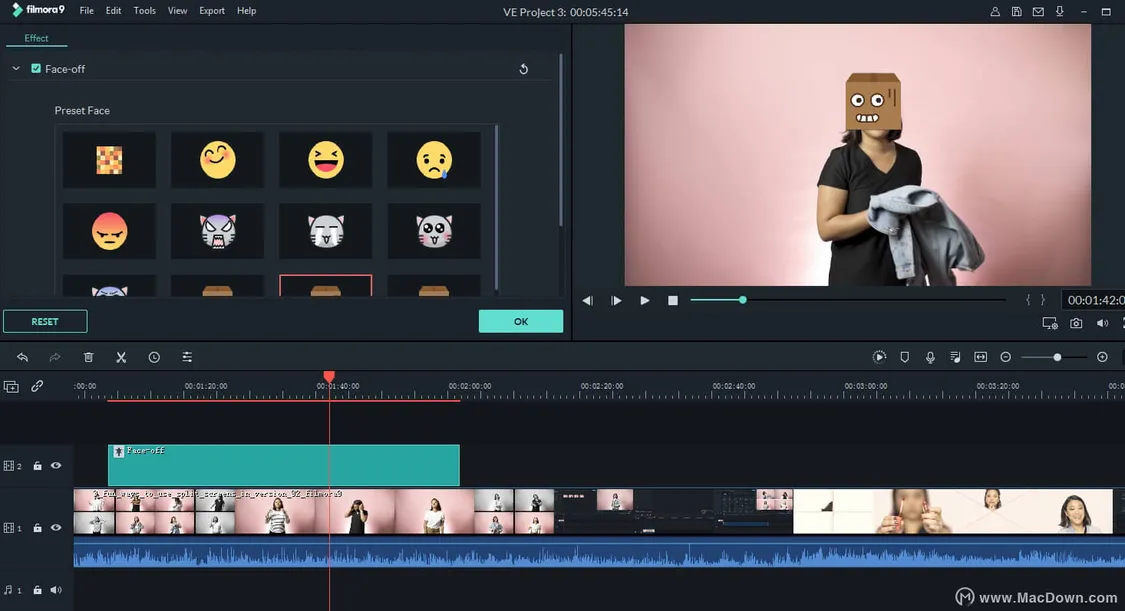This screenshot has height=611, width=1125.
Task: Uncheck the Face-off effect checkbox
Action: pos(36,69)
